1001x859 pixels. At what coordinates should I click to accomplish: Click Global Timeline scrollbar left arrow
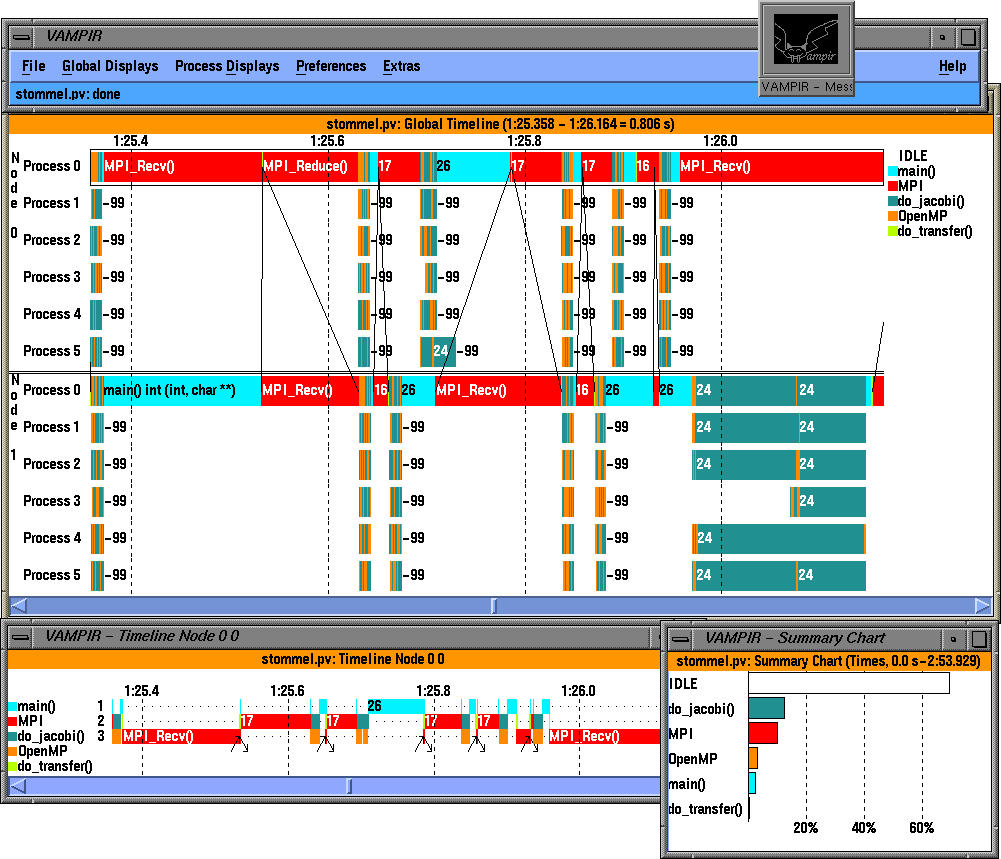(x=19, y=606)
